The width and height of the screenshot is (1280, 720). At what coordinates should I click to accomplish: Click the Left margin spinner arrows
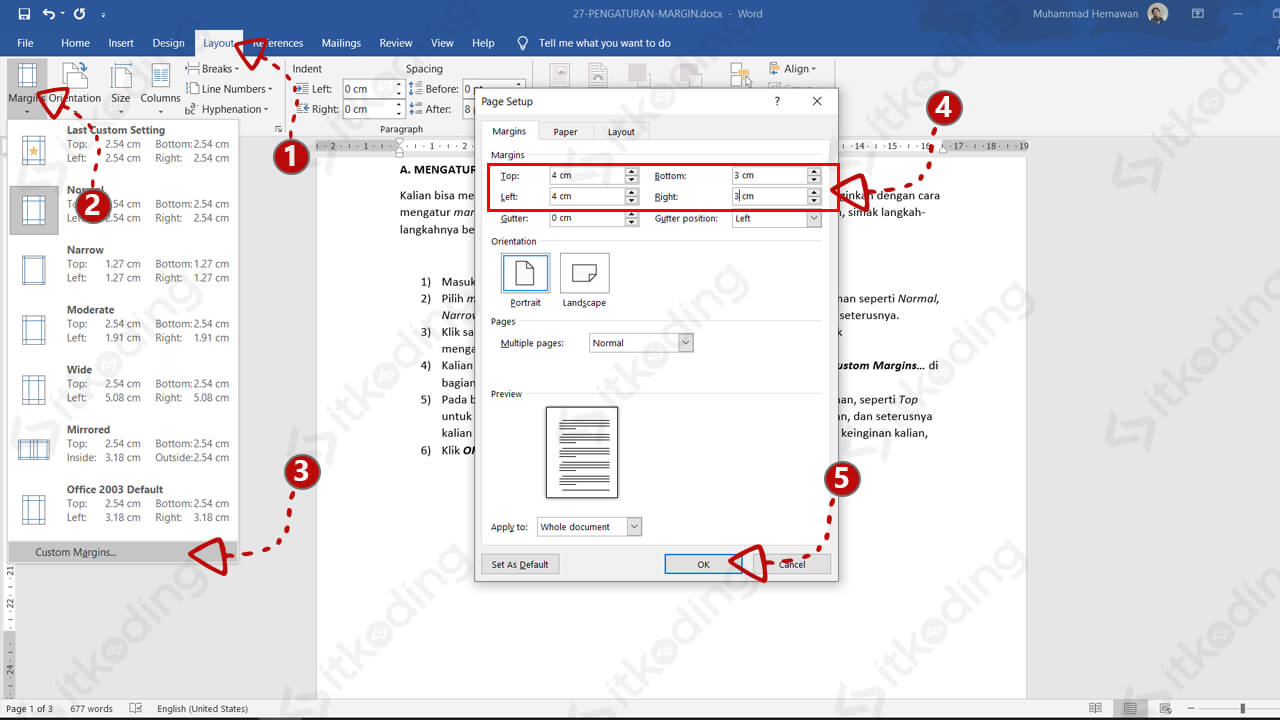[x=631, y=196]
